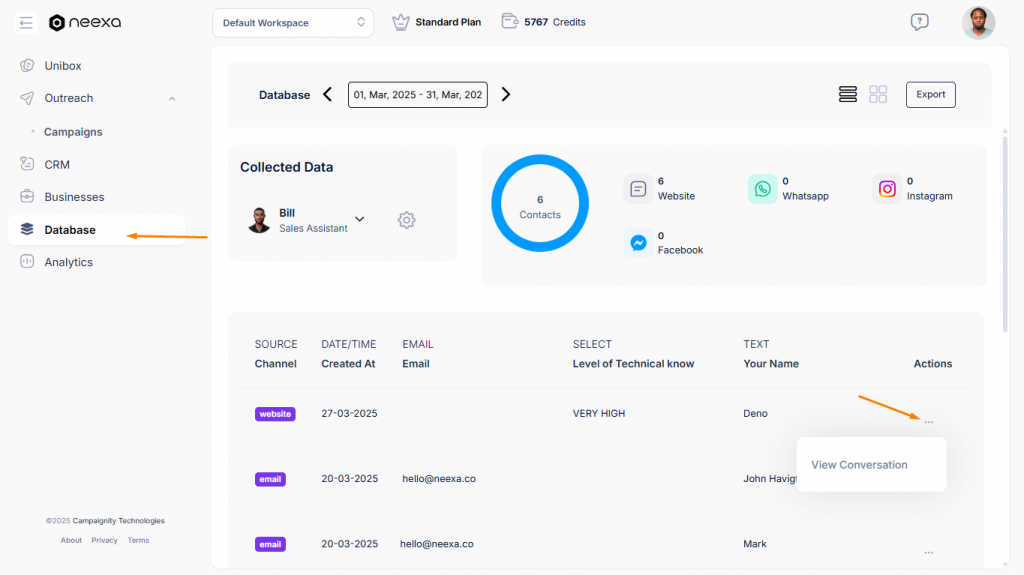Expand the Bill Sales Assistant dropdown
The width and height of the screenshot is (1024, 575).
pos(360,219)
